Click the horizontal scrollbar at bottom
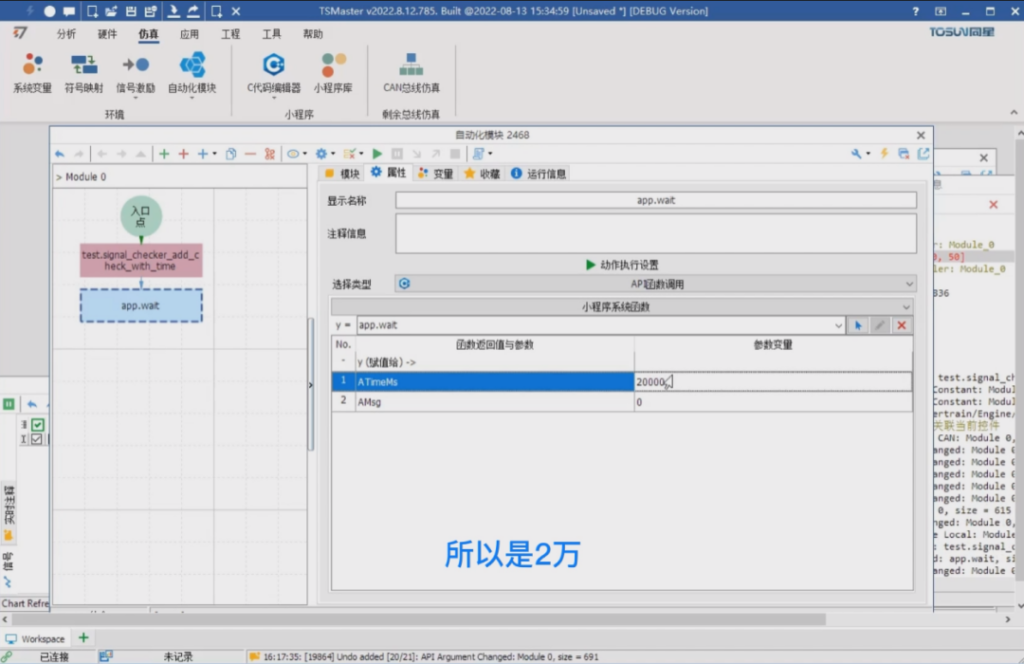This screenshot has height=664, width=1024. tap(418, 618)
